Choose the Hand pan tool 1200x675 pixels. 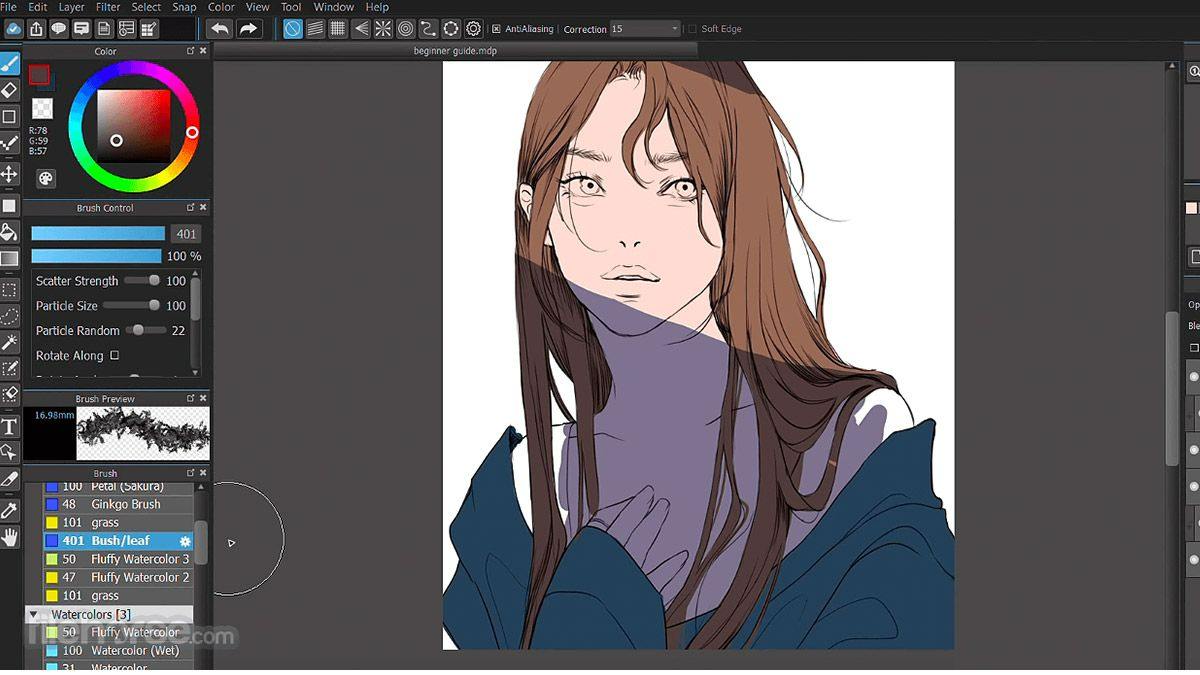(9, 538)
